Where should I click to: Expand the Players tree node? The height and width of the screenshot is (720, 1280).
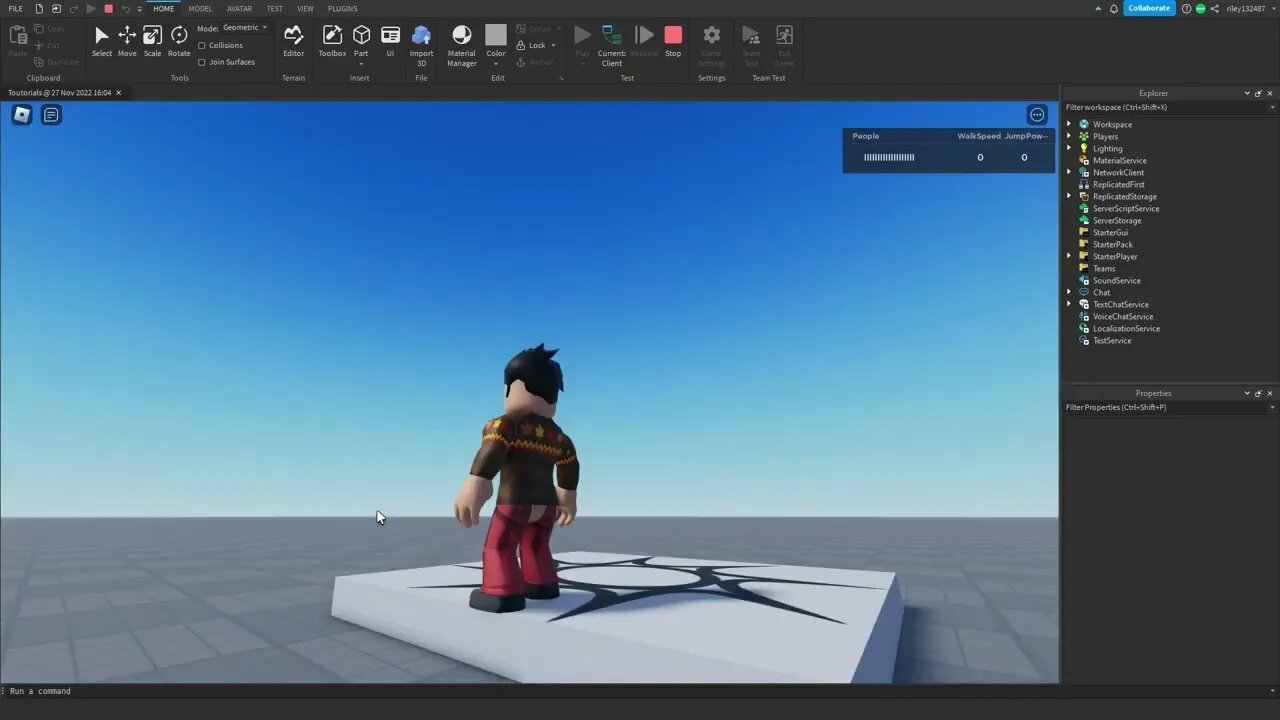pyautogui.click(x=1069, y=136)
